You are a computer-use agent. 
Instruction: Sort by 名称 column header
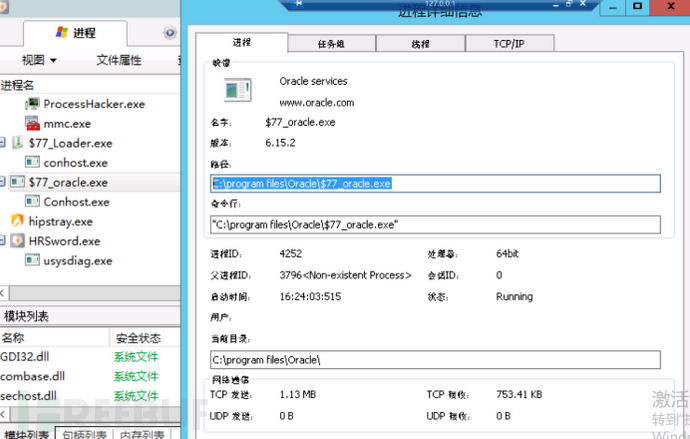pos(55,337)
